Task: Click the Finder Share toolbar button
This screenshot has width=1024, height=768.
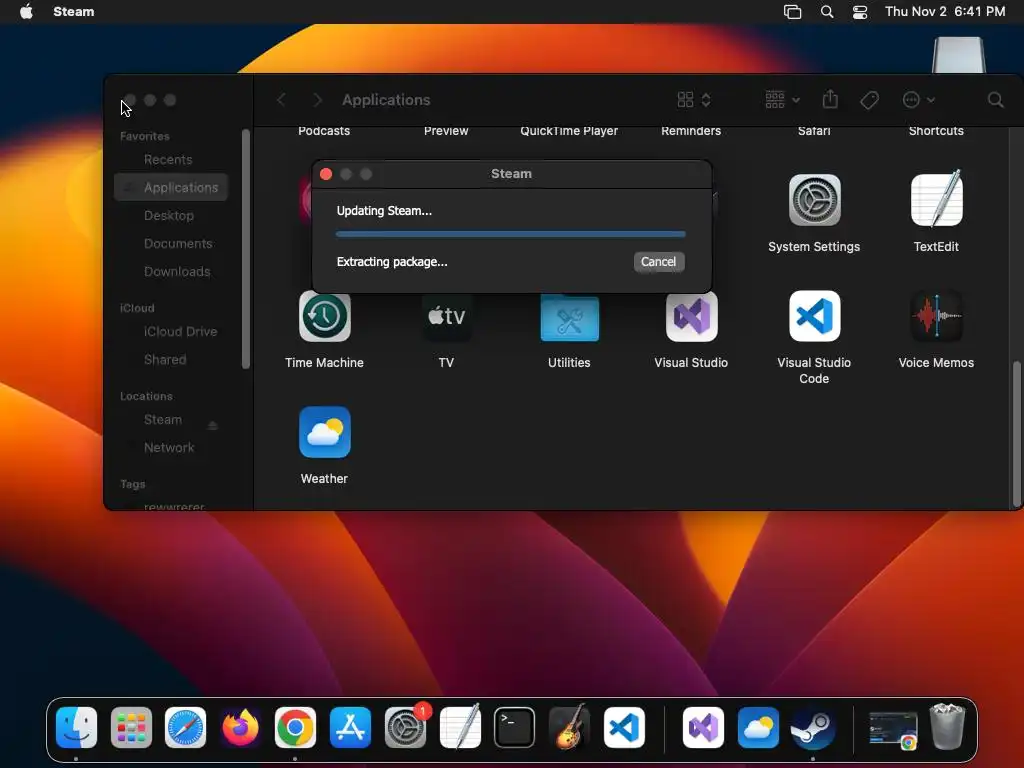Action: pyautogui.click(x=830, y=99)
